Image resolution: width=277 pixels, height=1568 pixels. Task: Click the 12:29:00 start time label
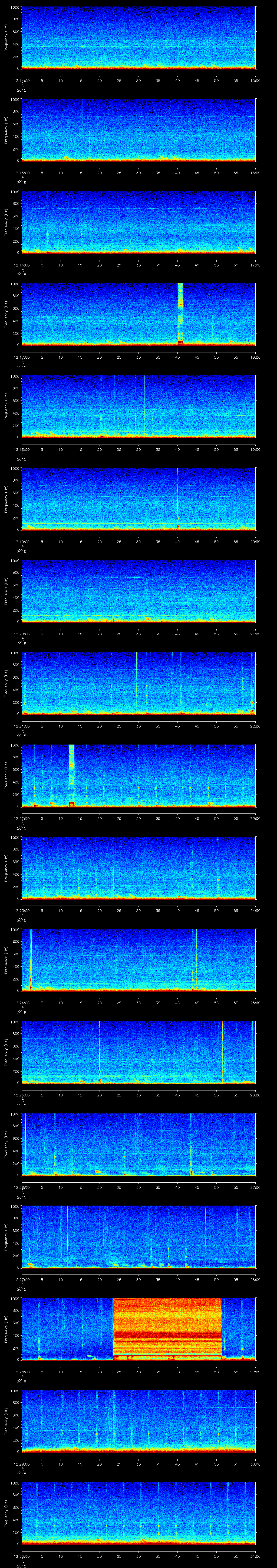click(x=21, y=1464)
